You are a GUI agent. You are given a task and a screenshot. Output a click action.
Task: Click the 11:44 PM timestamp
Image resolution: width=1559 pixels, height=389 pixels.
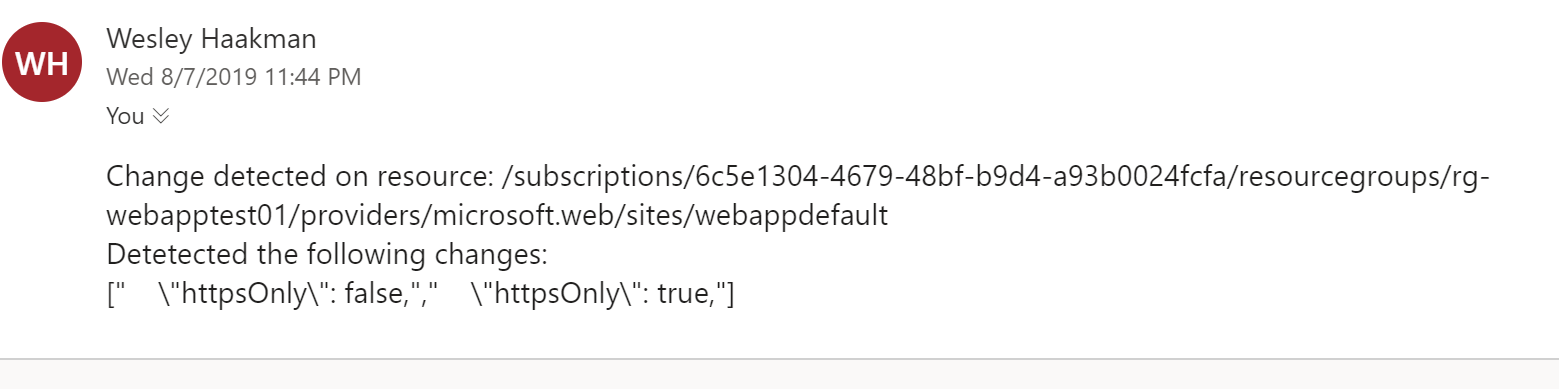coord(312,77)
